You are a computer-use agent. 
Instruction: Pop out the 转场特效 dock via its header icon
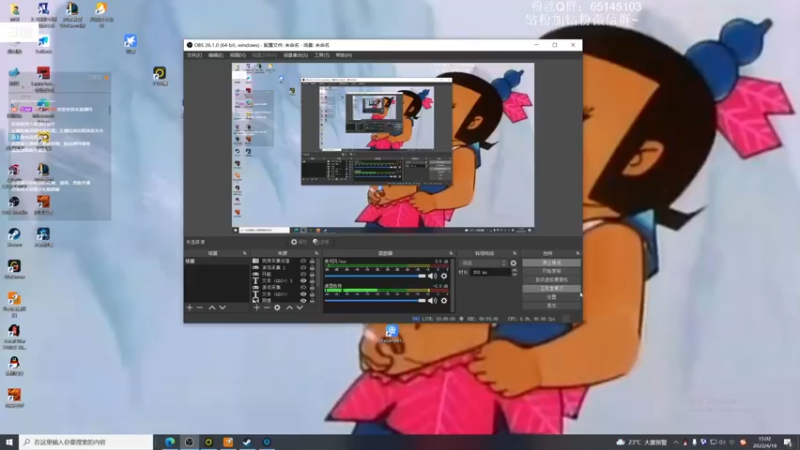coord(514,253)
